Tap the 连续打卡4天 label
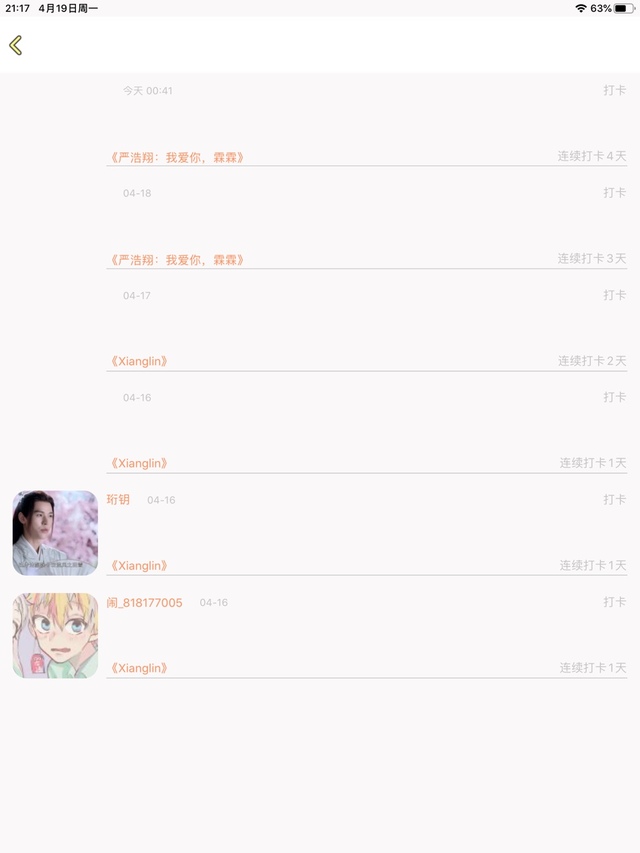 (592, 156)
